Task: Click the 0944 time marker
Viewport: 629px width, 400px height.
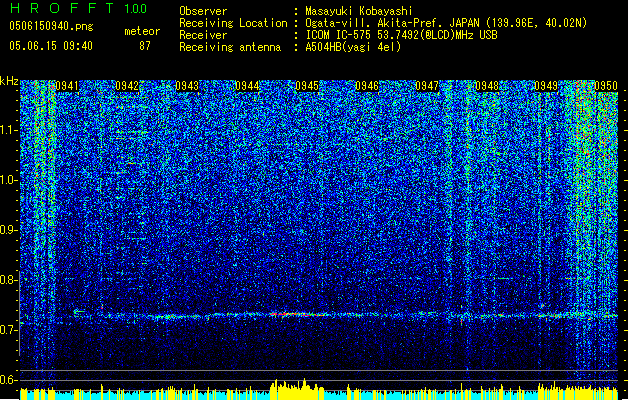Action: click(247, 86)
